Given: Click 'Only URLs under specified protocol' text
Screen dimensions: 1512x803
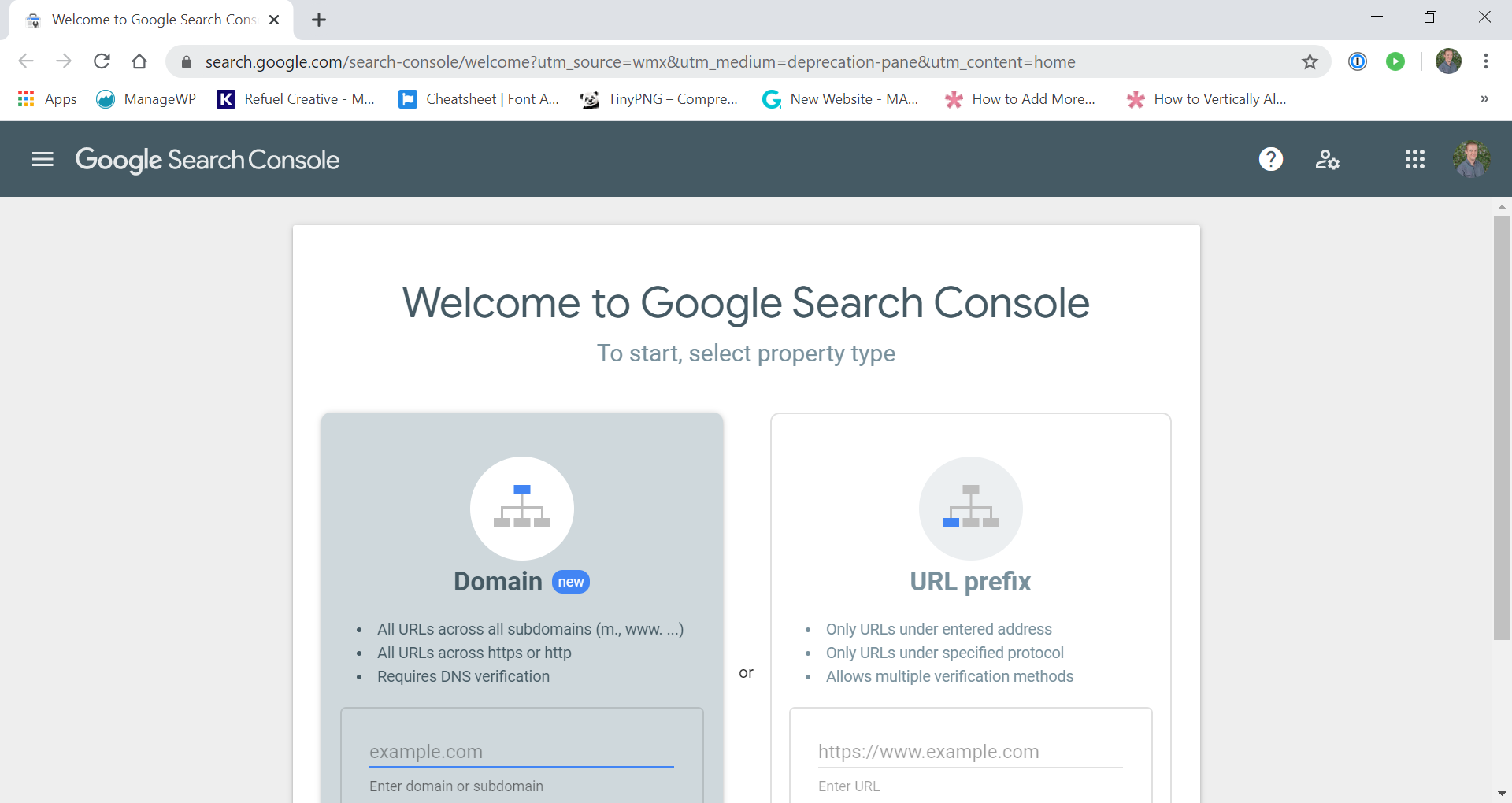Looking at the screenshot, I should (945, 653).
